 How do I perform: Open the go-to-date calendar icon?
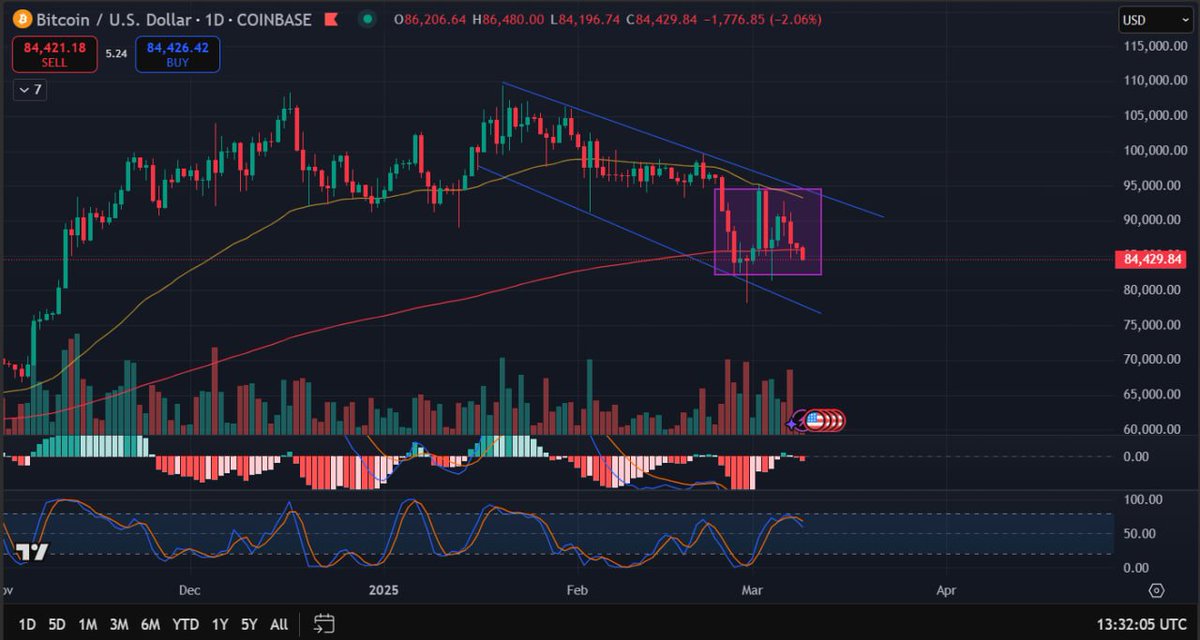(x=322, y=624)
